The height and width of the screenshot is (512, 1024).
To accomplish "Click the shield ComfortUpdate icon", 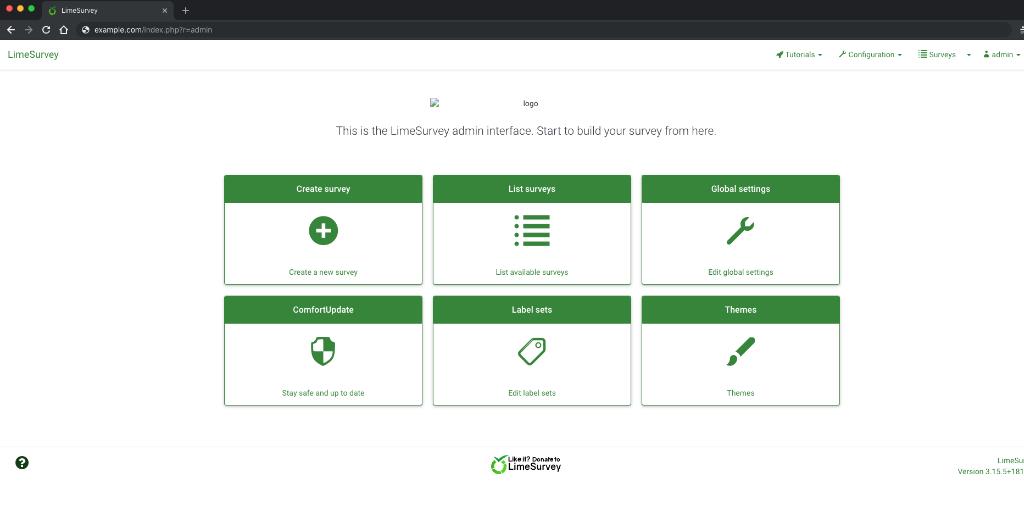I will point(323,351).
